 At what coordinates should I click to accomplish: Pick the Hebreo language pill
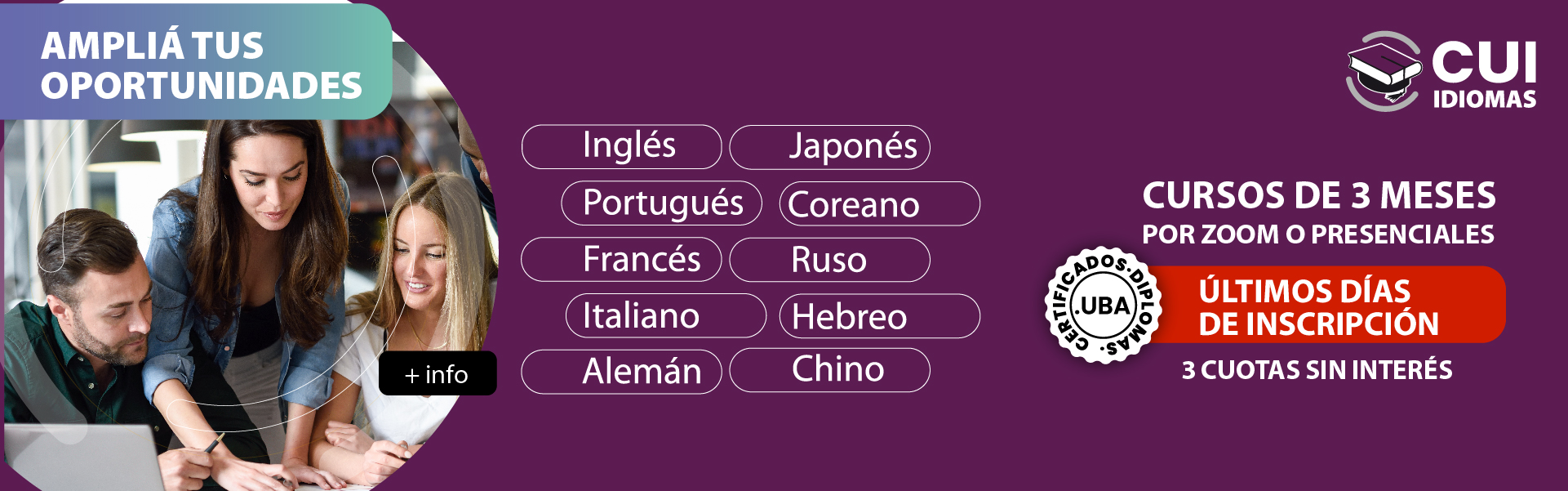(x=880, y=316)
